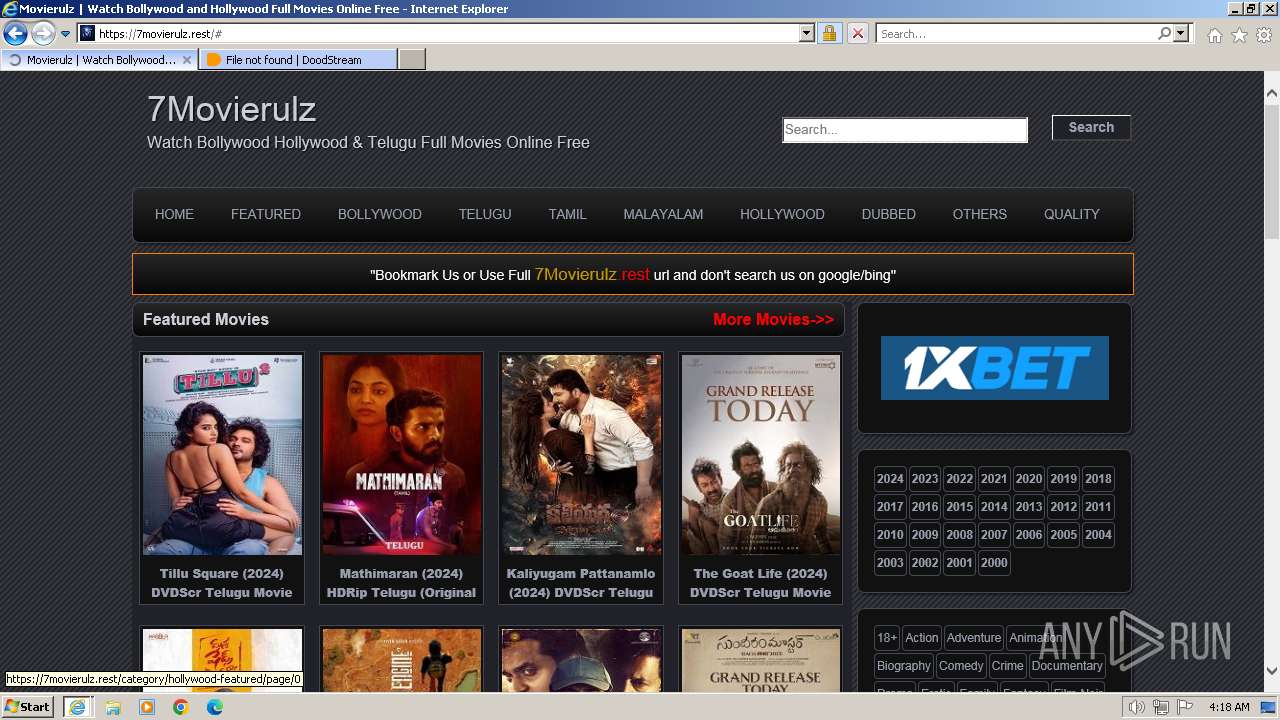Click the address bar URL field
This screenshot has height=720, width=1280.
447,34
